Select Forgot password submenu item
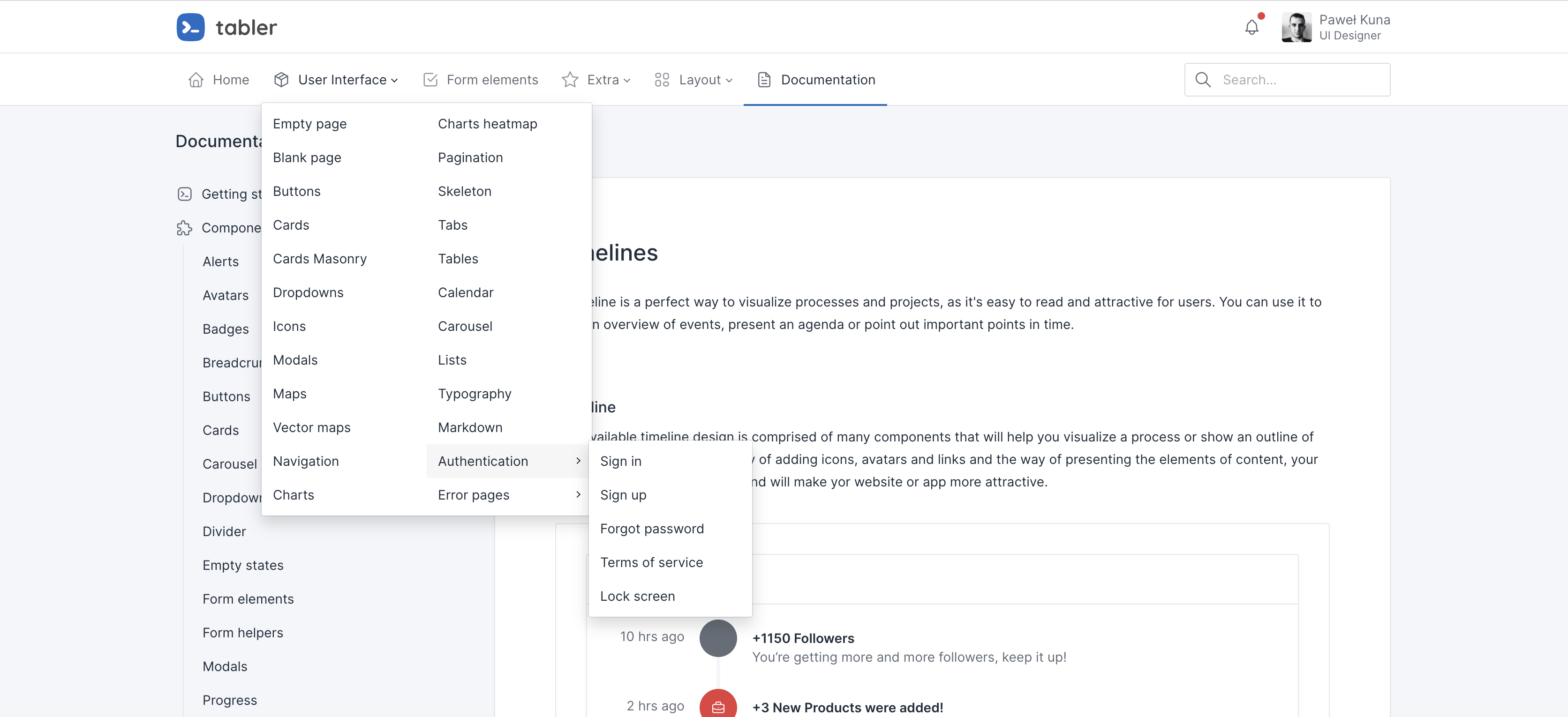Viewport: 1568px width, 717px height. [x=670, y=529]
